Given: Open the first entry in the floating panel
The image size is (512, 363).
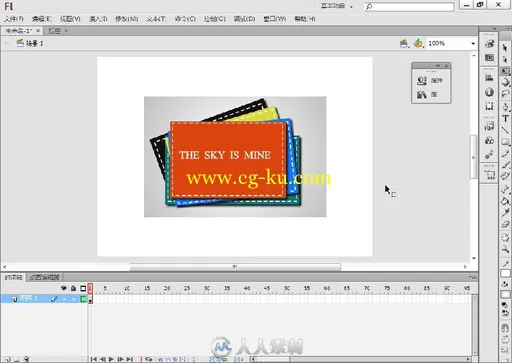Looking at the screenshot, I should 431,80.
